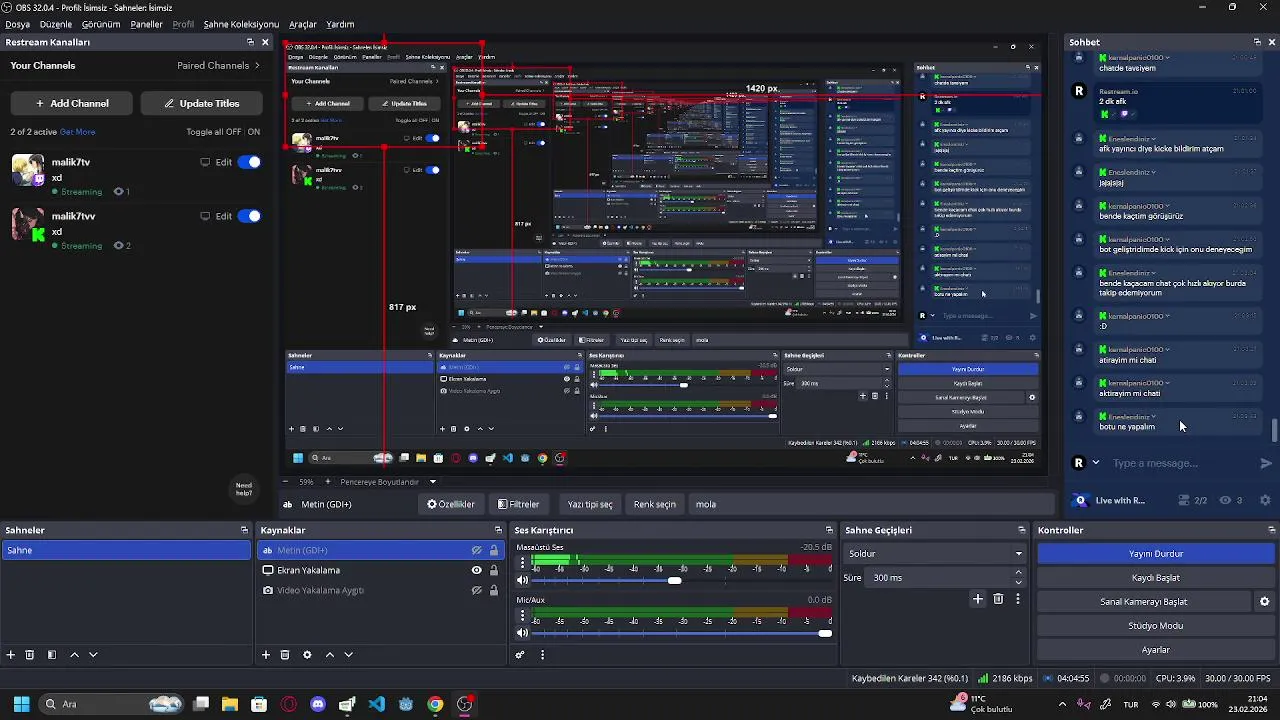The height and width of the screenshot is (720, 1280).
Task: Unlock the Video Yakalama Aygıtı source lock
Action: [493, 590]
